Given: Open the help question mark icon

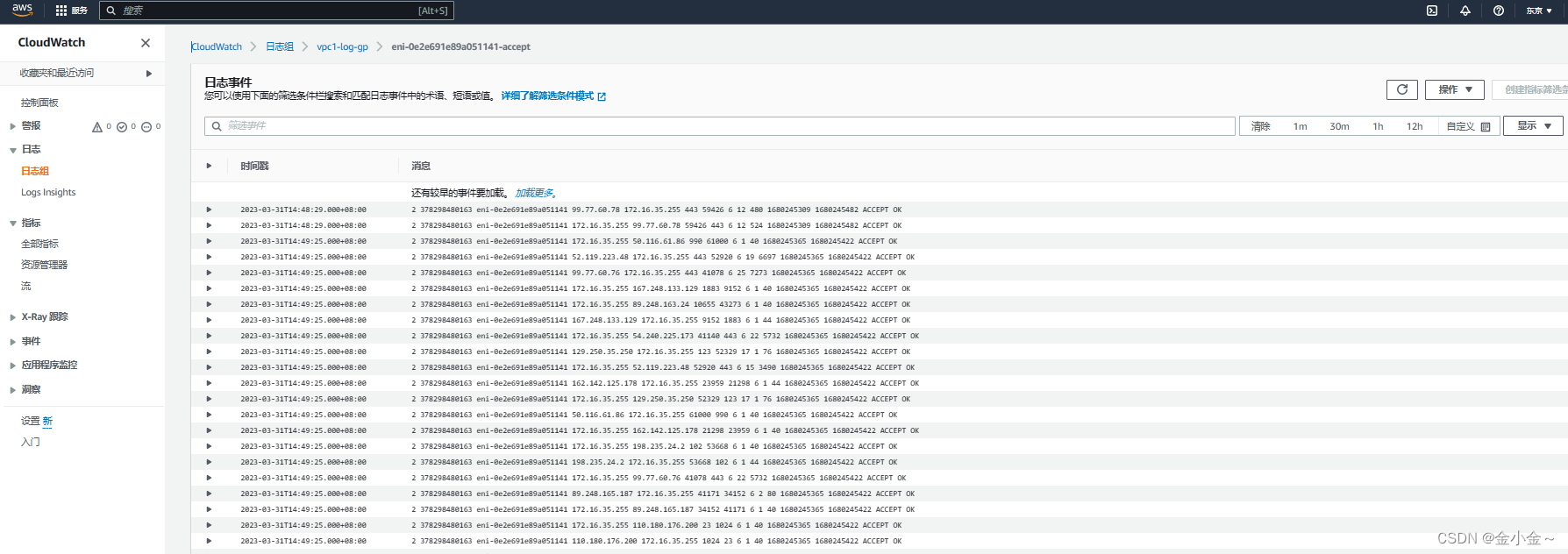Looking at the screenshot, I should 1499,11.
